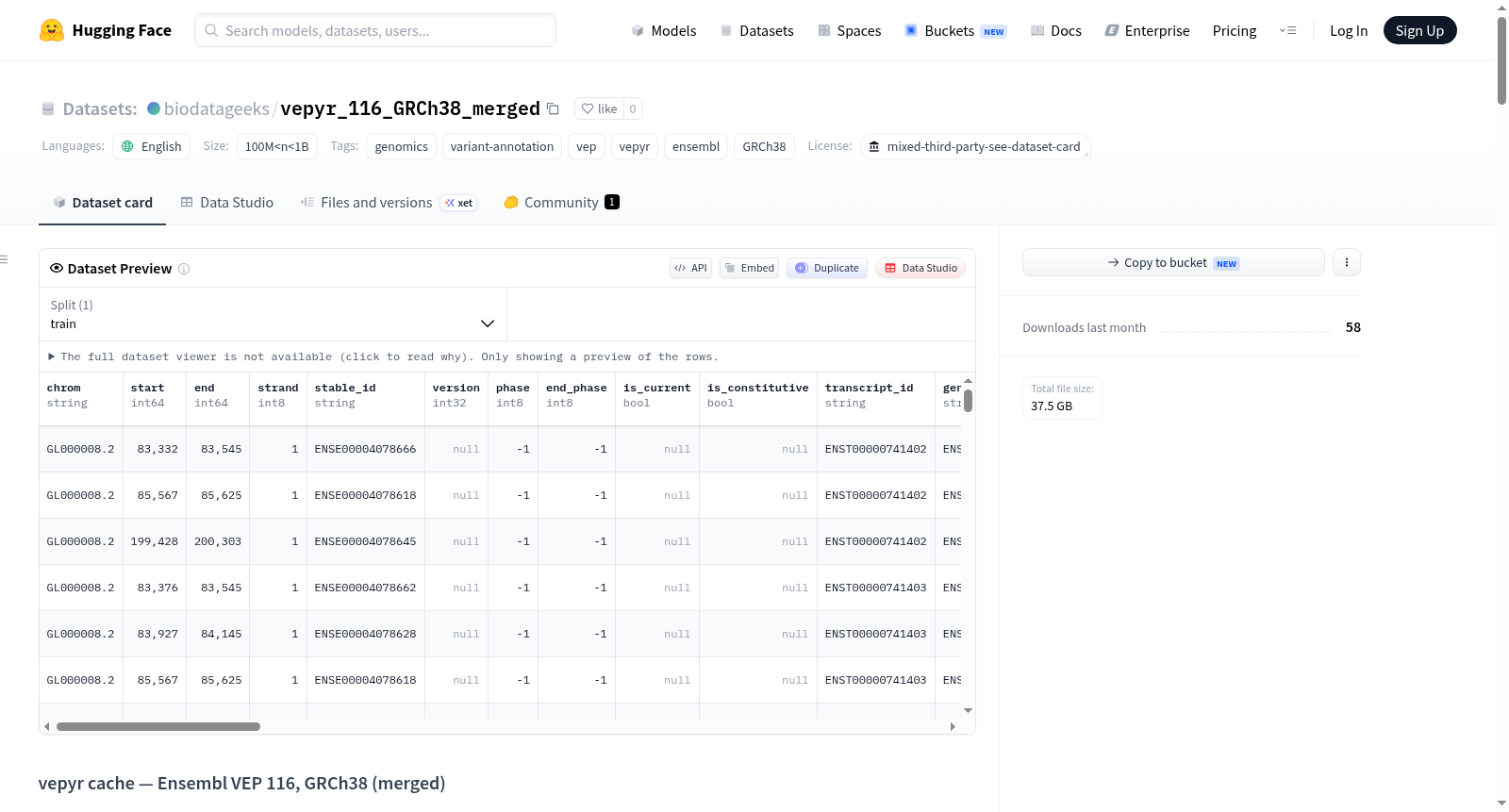Viewport: 1509px width, 812px height.
Task: Select the ensembl tag
Action: click(696, 146)
